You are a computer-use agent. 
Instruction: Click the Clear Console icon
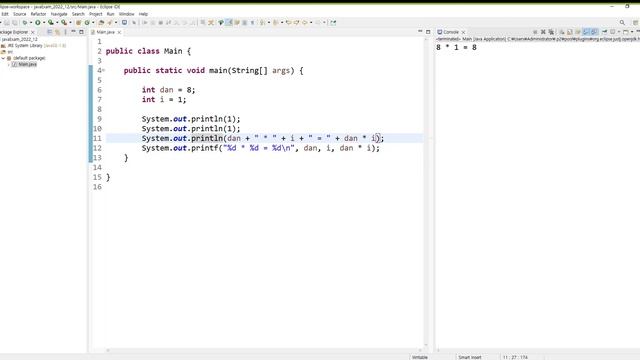(562, 32)
